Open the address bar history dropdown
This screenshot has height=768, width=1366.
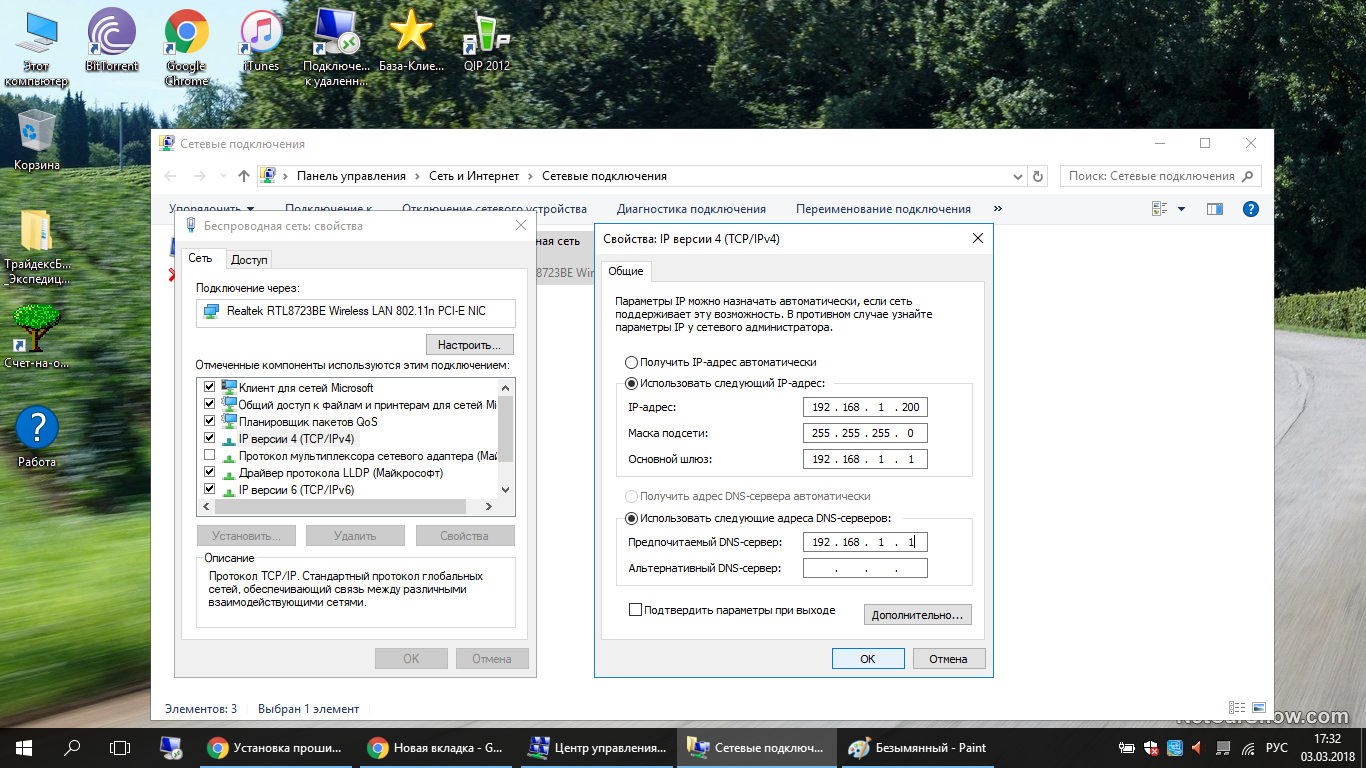click(x=1018, y=176)
